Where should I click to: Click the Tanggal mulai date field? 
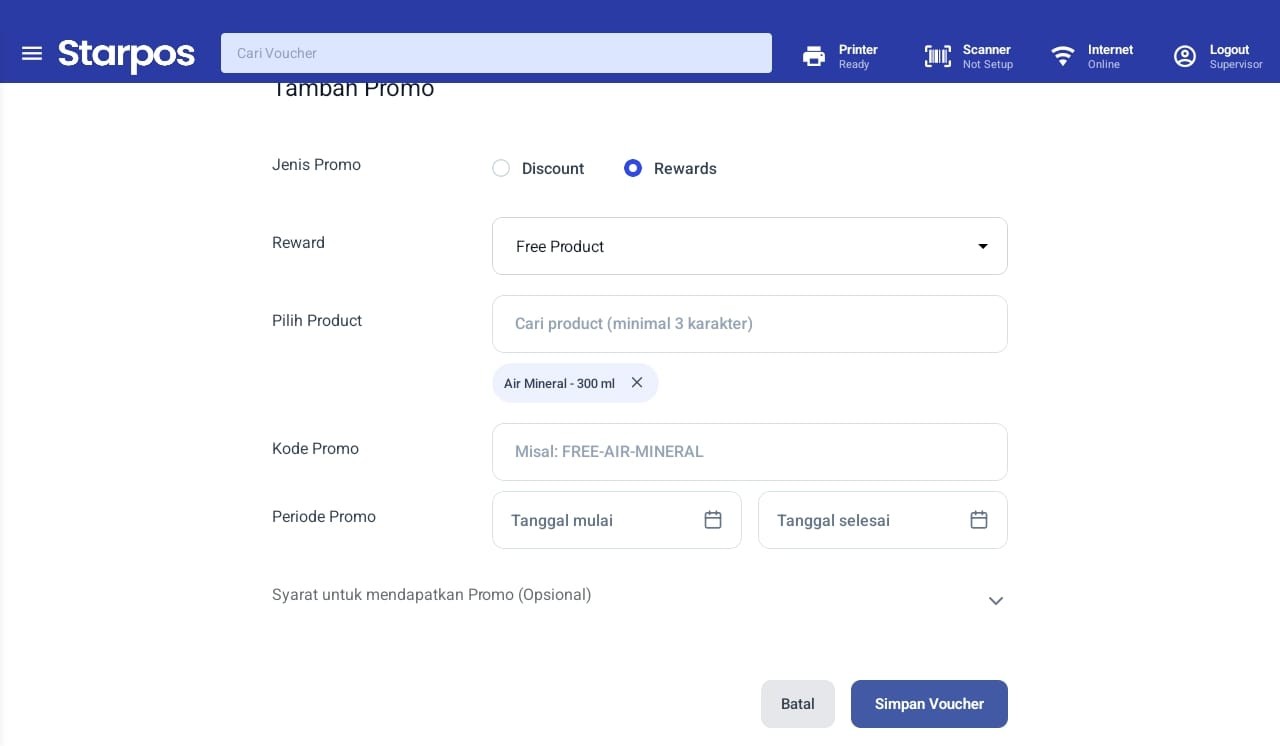pos(617,520)
